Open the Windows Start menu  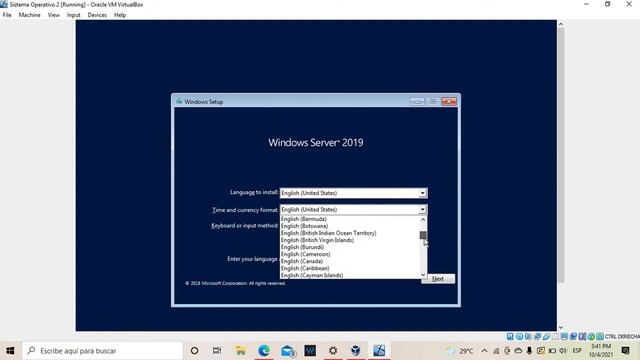pos(10,351)
